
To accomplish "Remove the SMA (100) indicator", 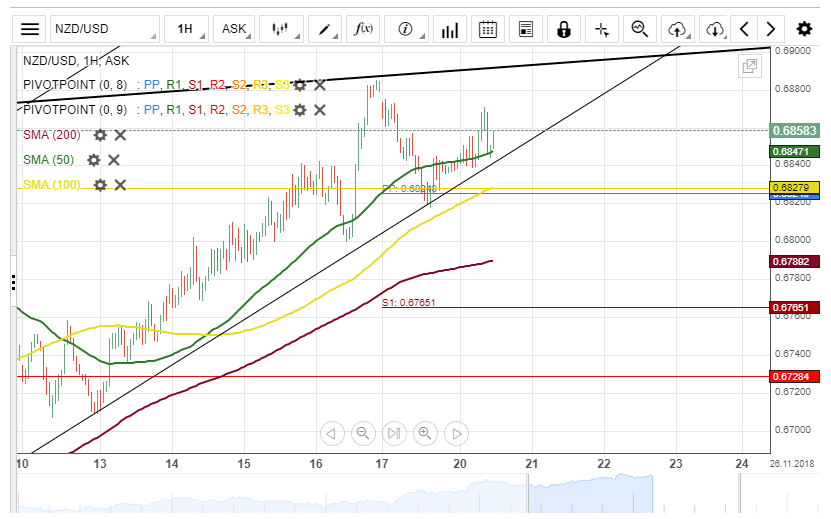I will [x=120, y=185].
